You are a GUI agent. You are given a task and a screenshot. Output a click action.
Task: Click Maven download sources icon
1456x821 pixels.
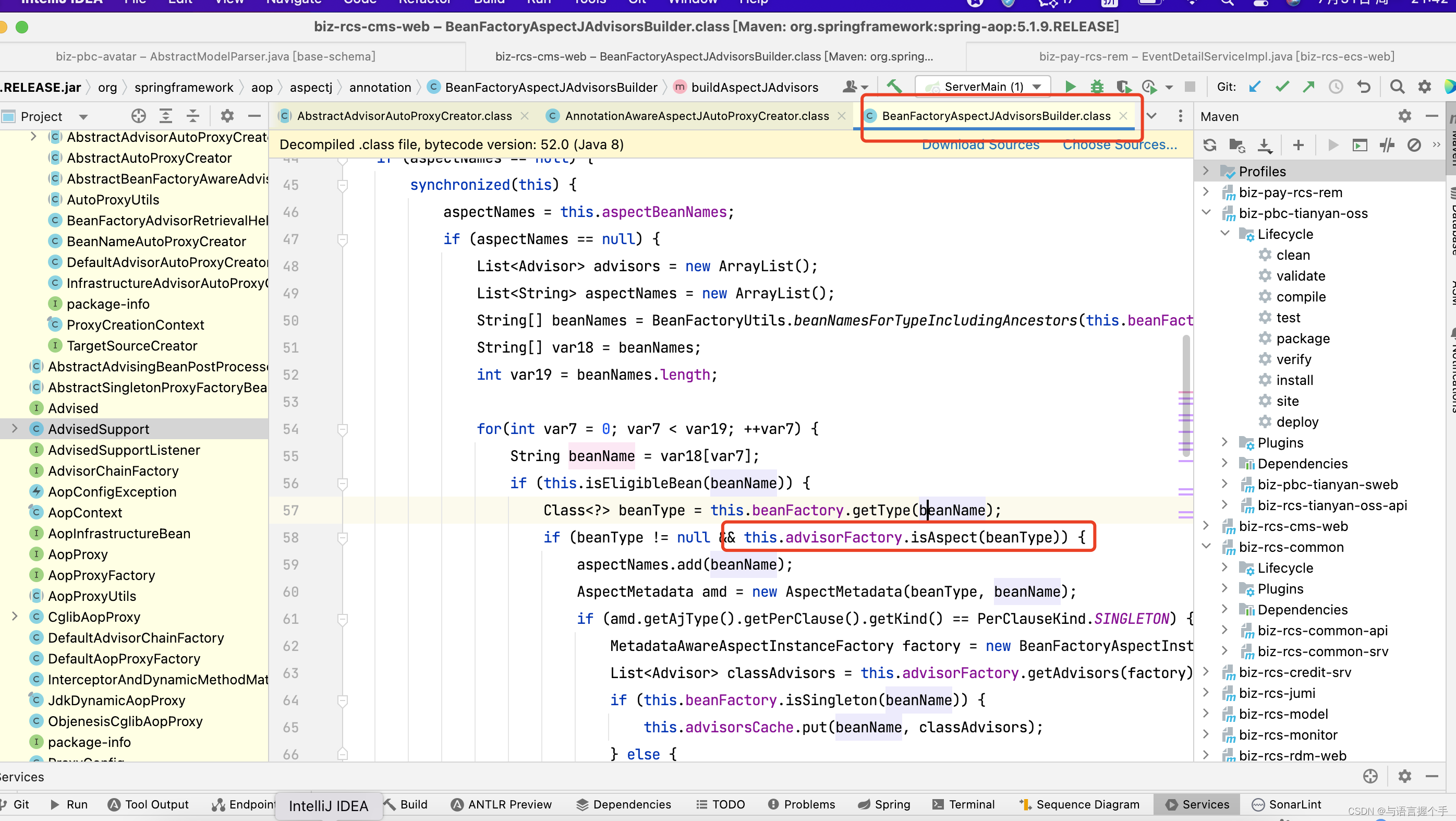1265,146
